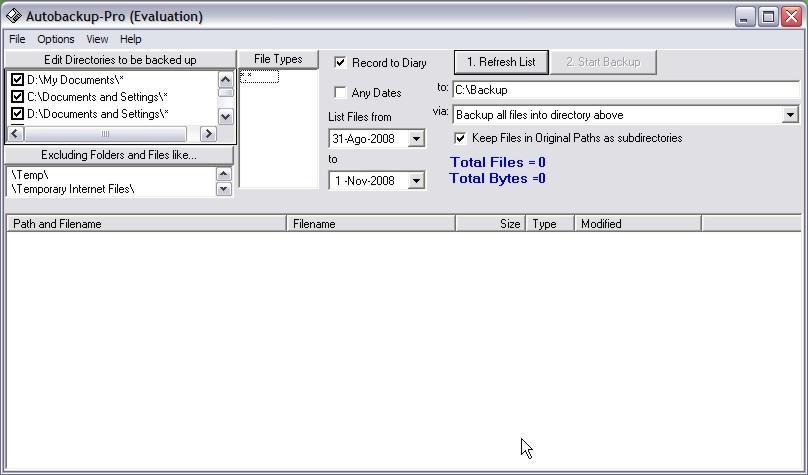The image size is (808, 475).
Task: Toggle Keep Files in Original Paths checkbox
Action: tap(460, 138)
